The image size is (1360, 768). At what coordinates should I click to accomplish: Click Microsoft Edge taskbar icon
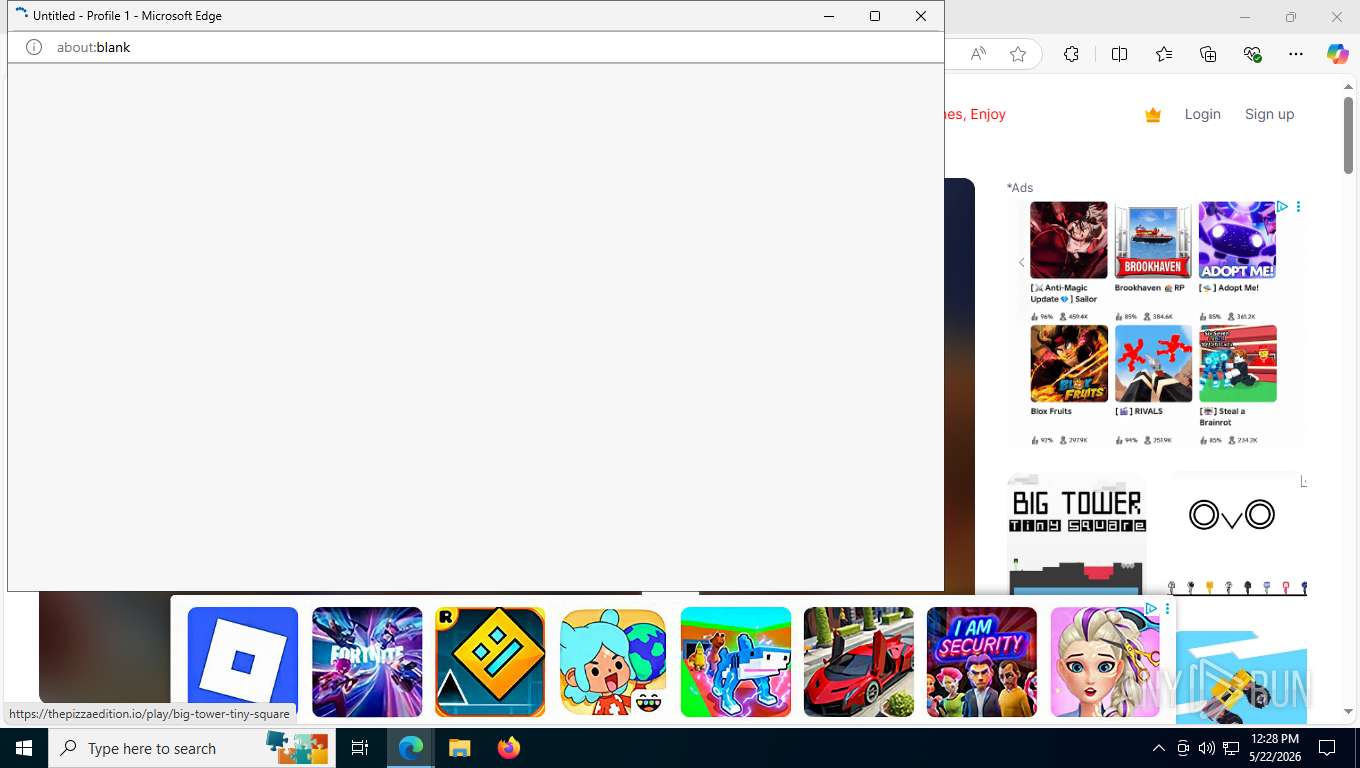(x=411, y=748)
